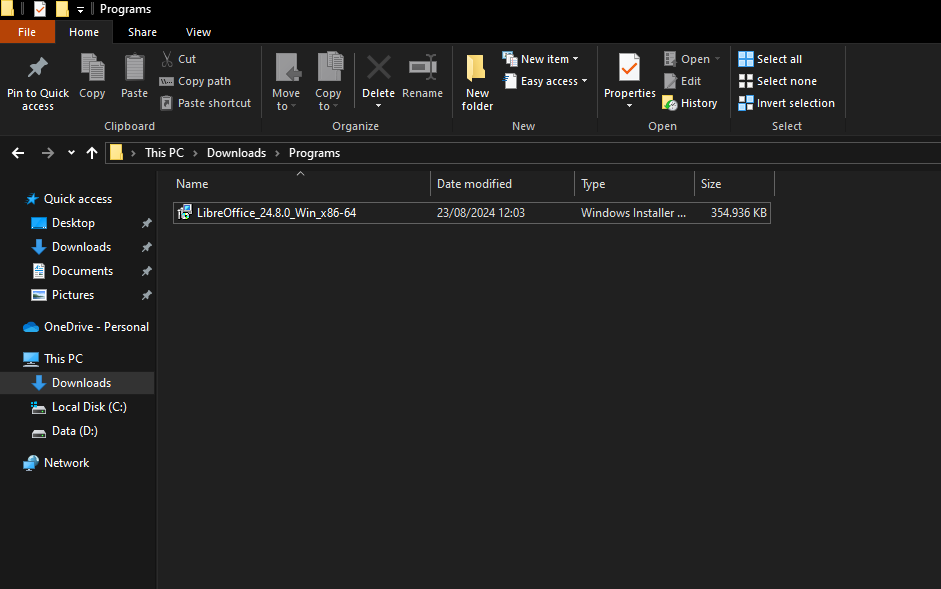Click Select none in the ribbon

pyautogui.click(x=777, y=81)
